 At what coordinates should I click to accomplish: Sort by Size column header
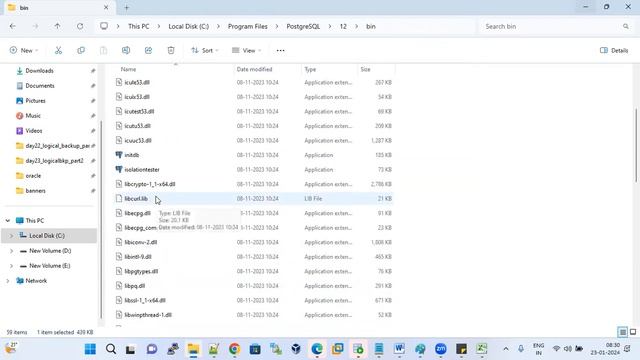coord(365,69)
